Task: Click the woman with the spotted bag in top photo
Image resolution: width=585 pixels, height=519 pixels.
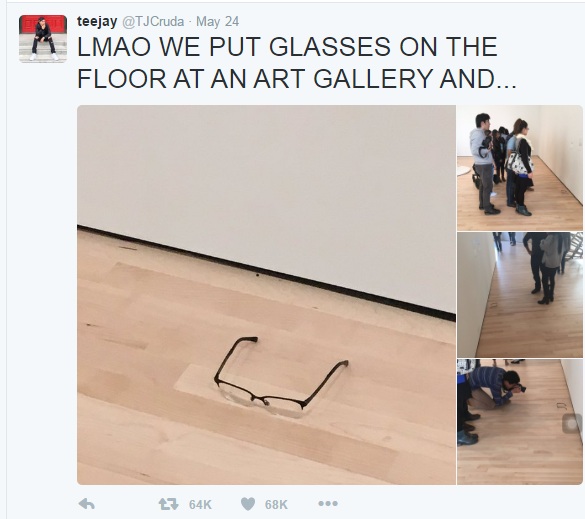Action: pos(521,167)
